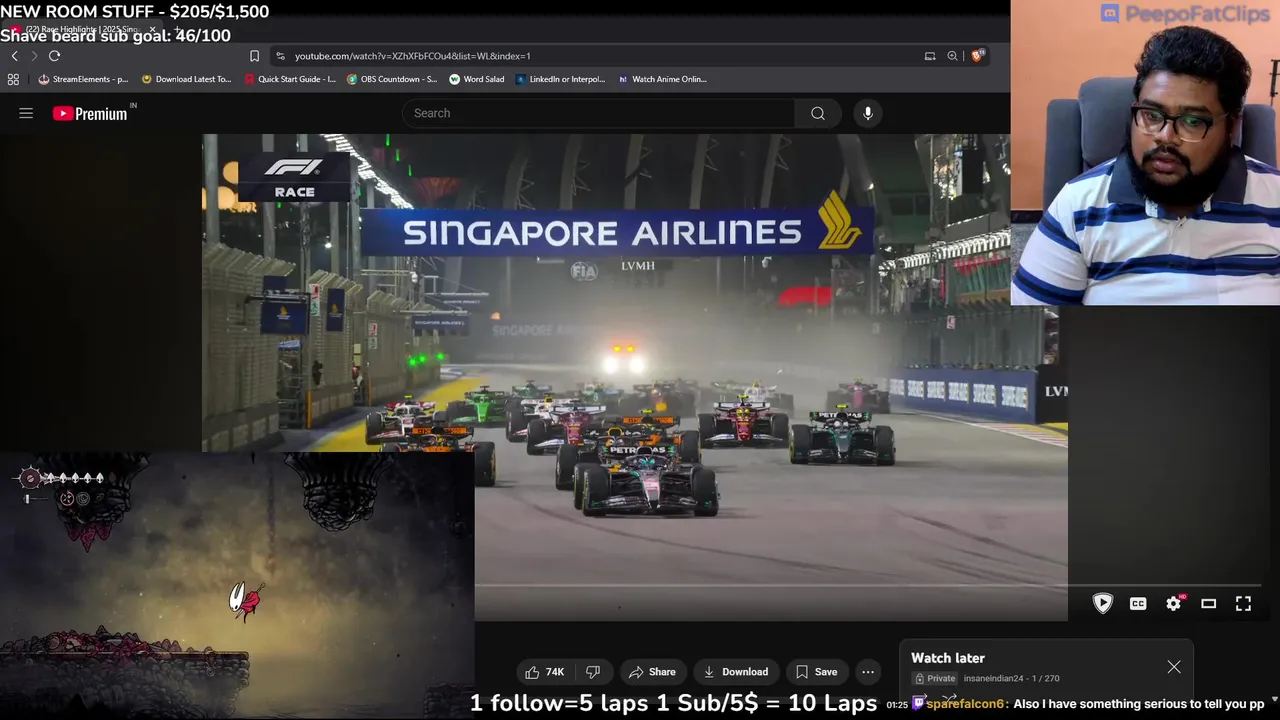Save the video to a playlist
Image resolution: width=1280 pixels, height=720 pixels.
(816, 672)
